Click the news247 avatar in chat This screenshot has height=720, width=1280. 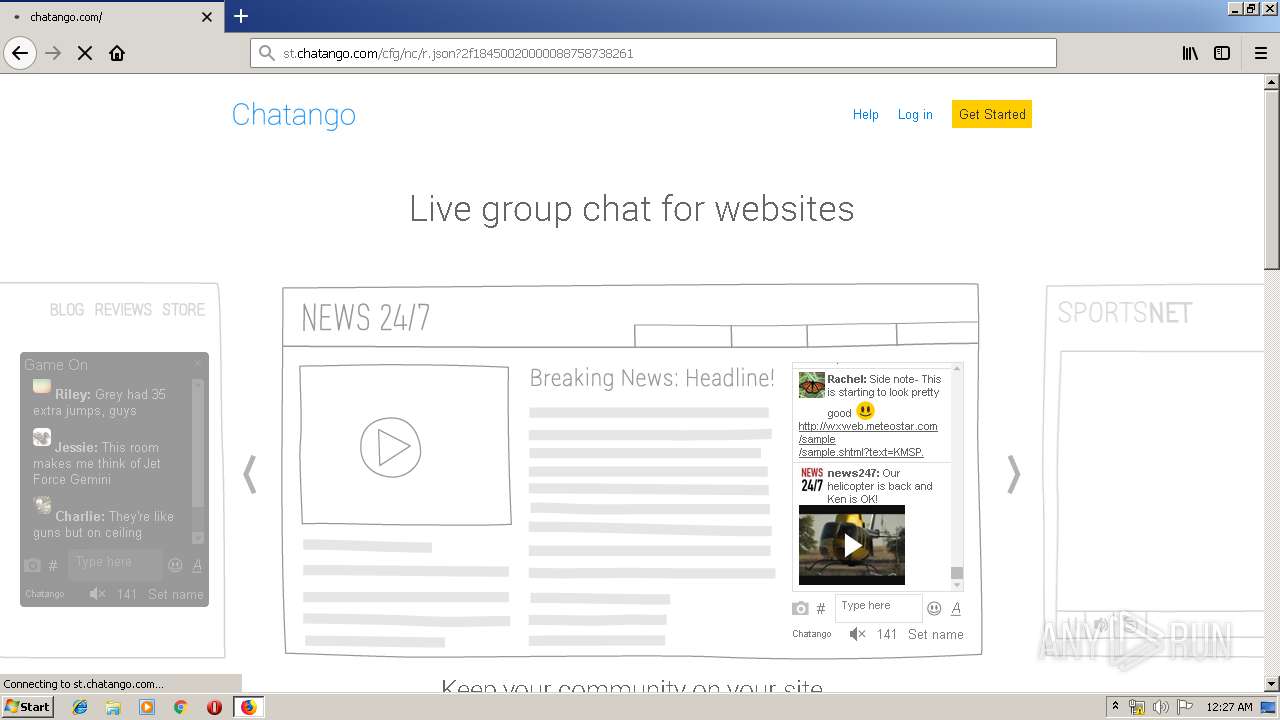(812, 480)
